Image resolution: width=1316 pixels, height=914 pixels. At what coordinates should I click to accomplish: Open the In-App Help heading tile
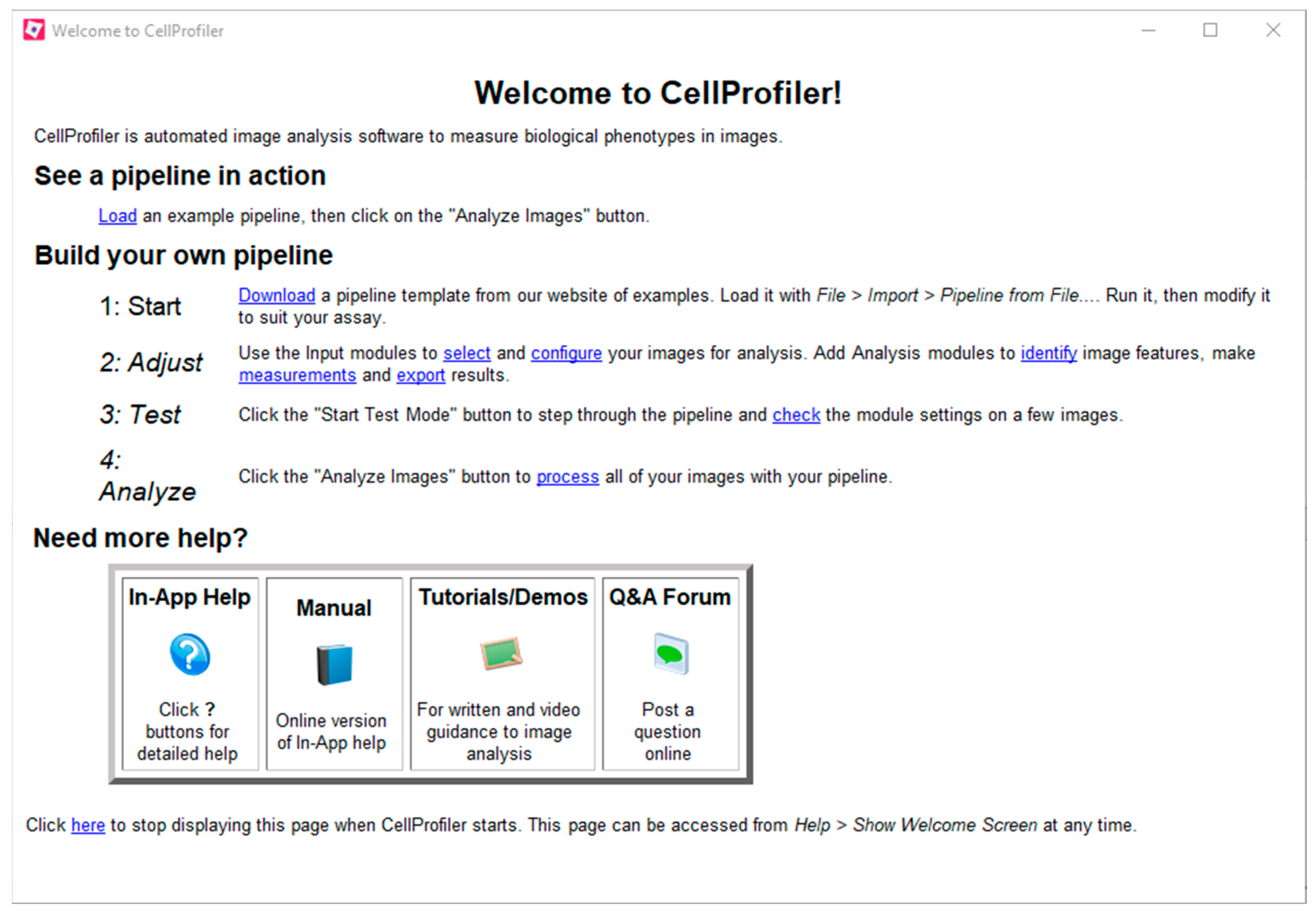pos(190,597)
